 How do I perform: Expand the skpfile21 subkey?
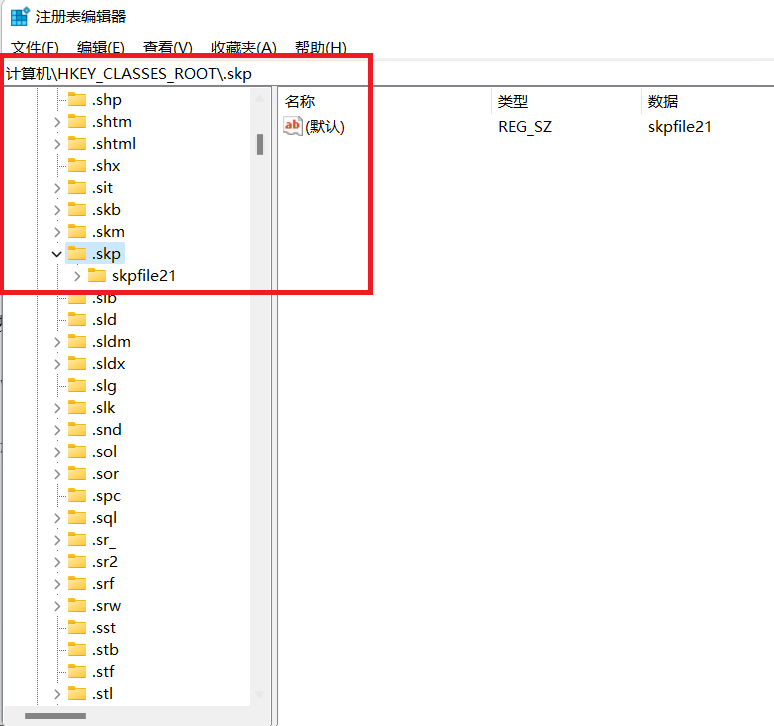[77, 276]
